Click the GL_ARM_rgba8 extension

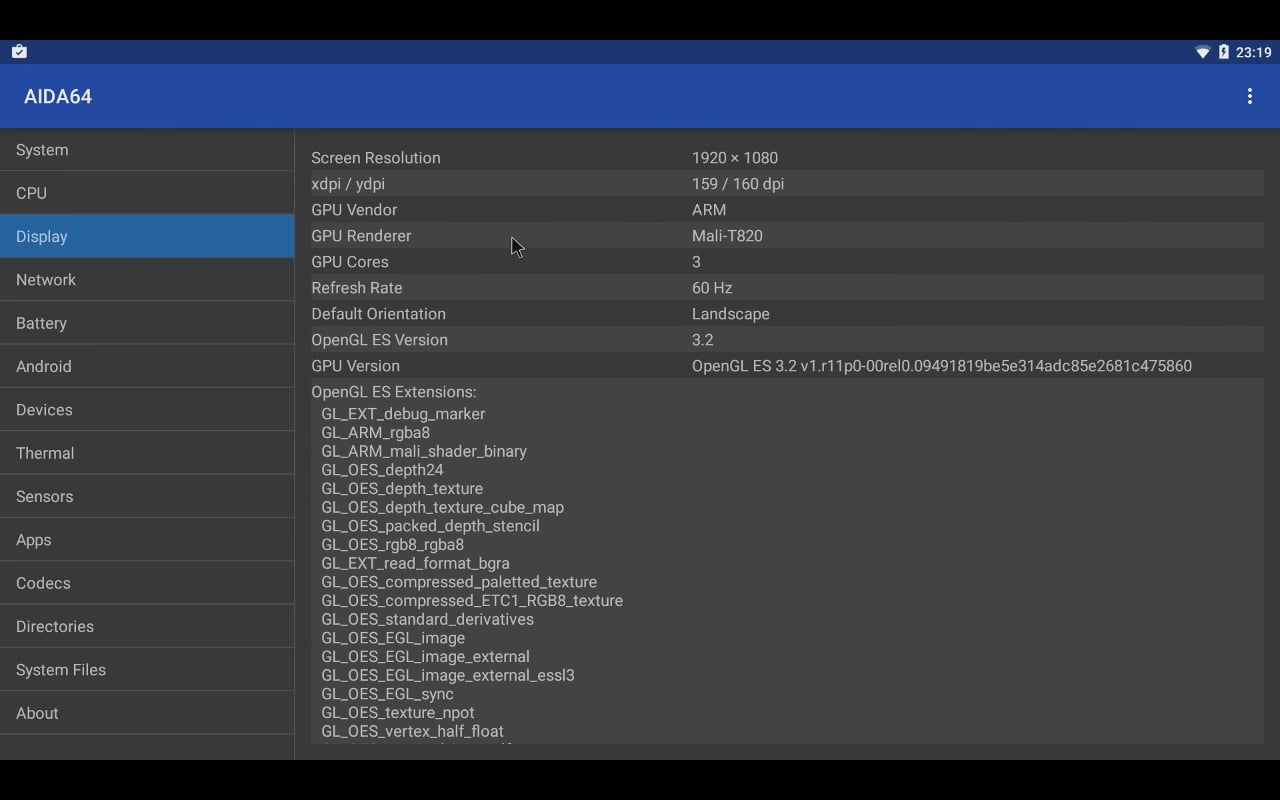tap(375, 433)
